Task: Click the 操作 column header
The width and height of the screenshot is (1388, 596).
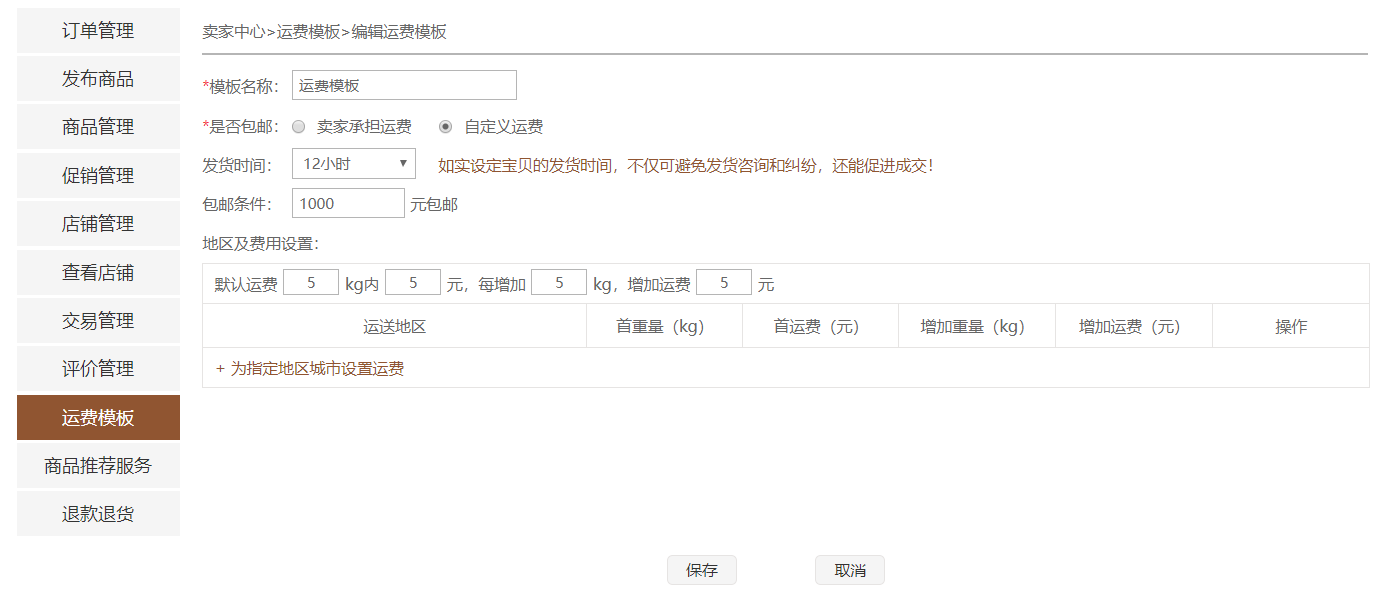Action: click(1291, 326)
